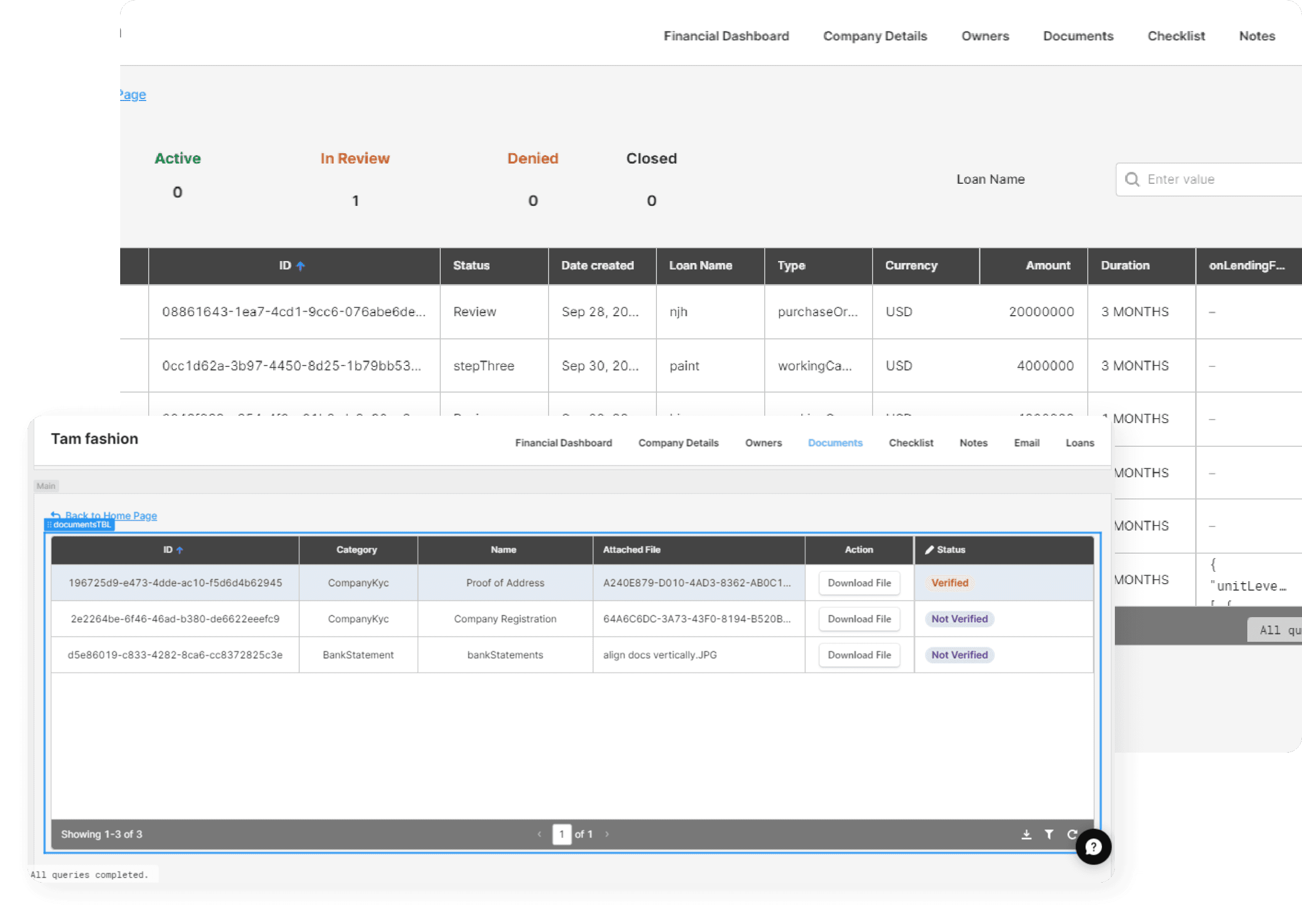Sort loans table by ID arrow
Screen dimensions: 1302x924
tap(300, 265)
